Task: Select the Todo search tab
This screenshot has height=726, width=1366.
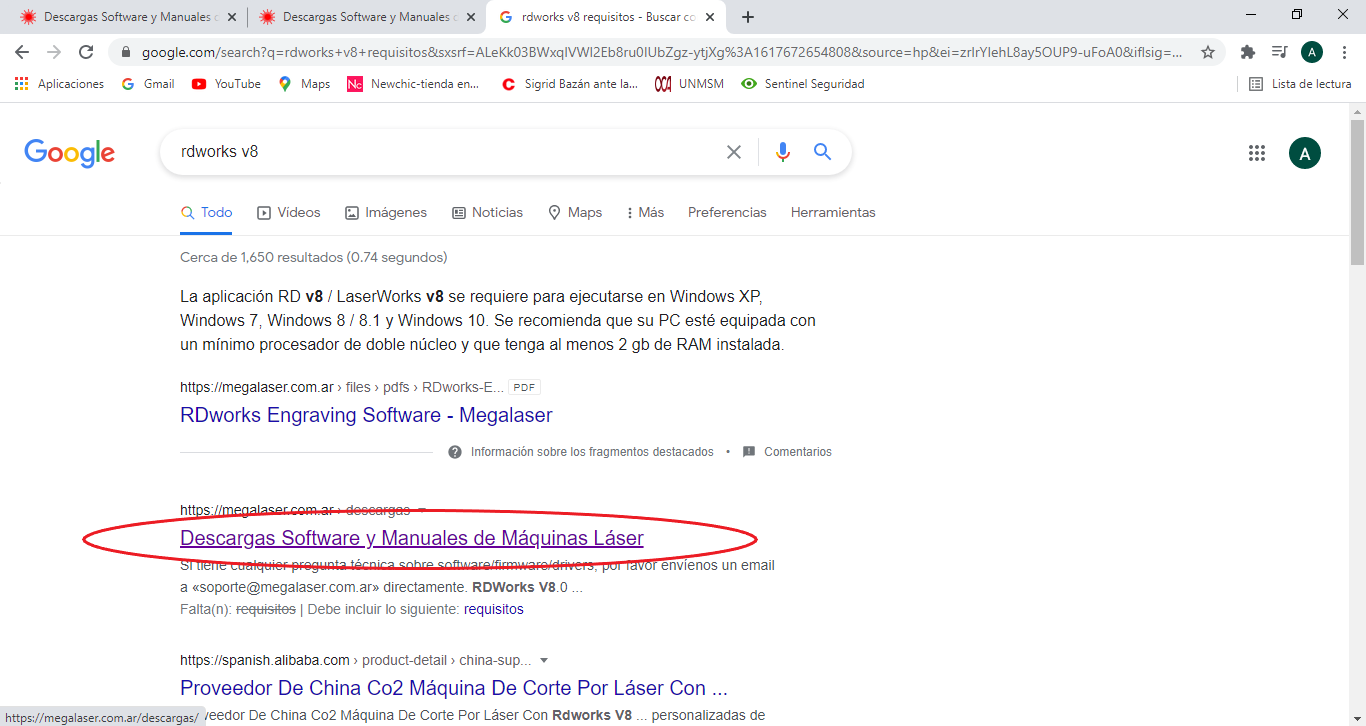Action: pos(206,212)
